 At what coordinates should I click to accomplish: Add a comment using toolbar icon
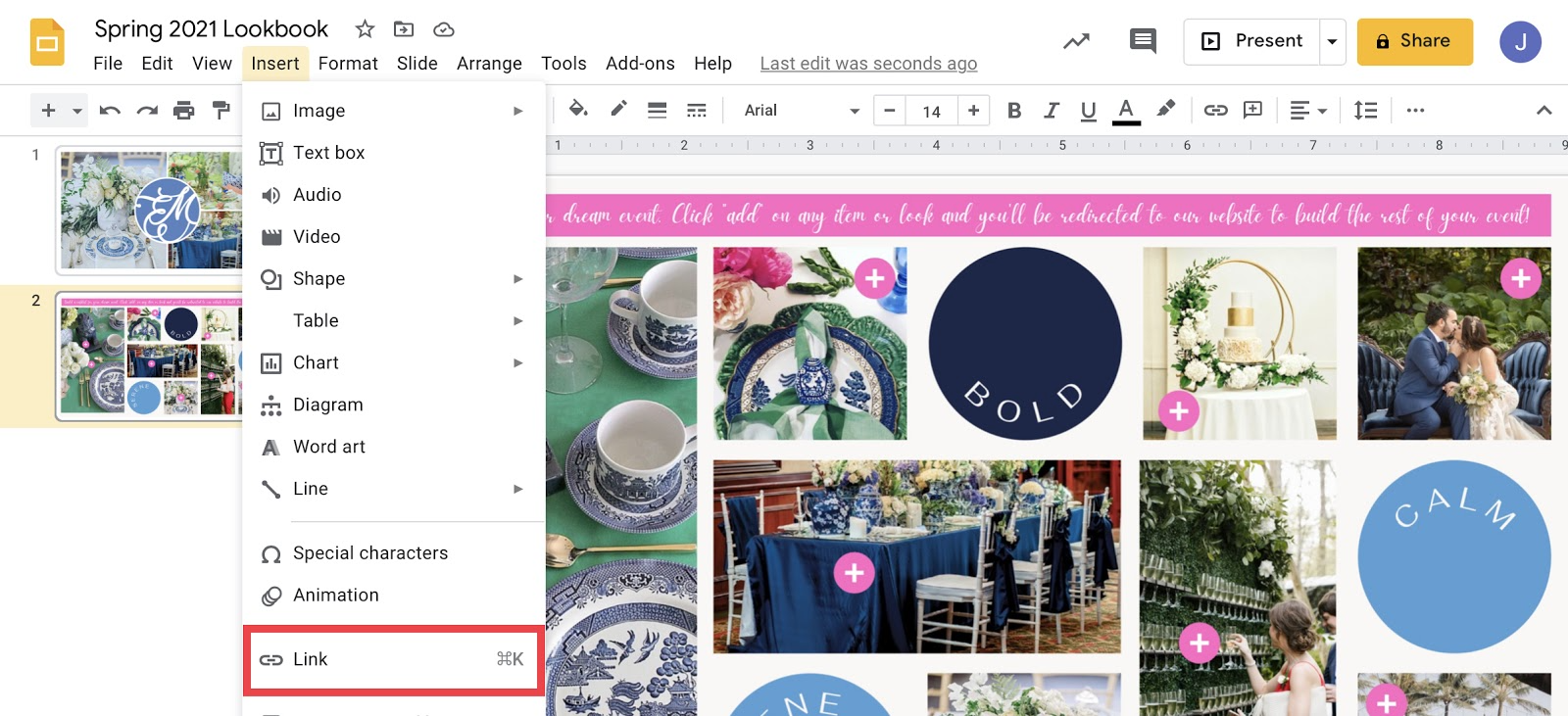coord(1252,111)
